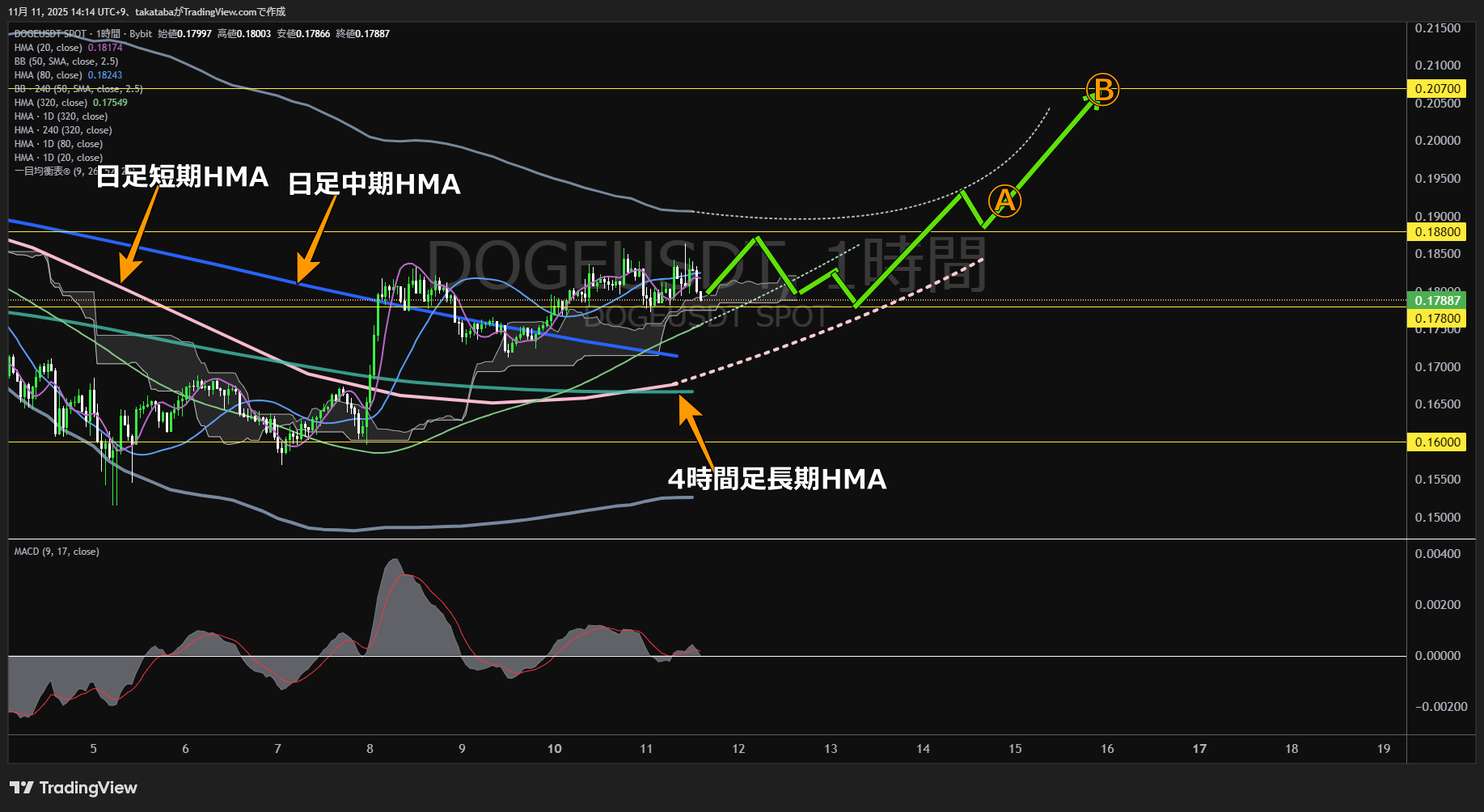Click day 5 on the time axis
1484x812 pixels.
tap(94, 749)
